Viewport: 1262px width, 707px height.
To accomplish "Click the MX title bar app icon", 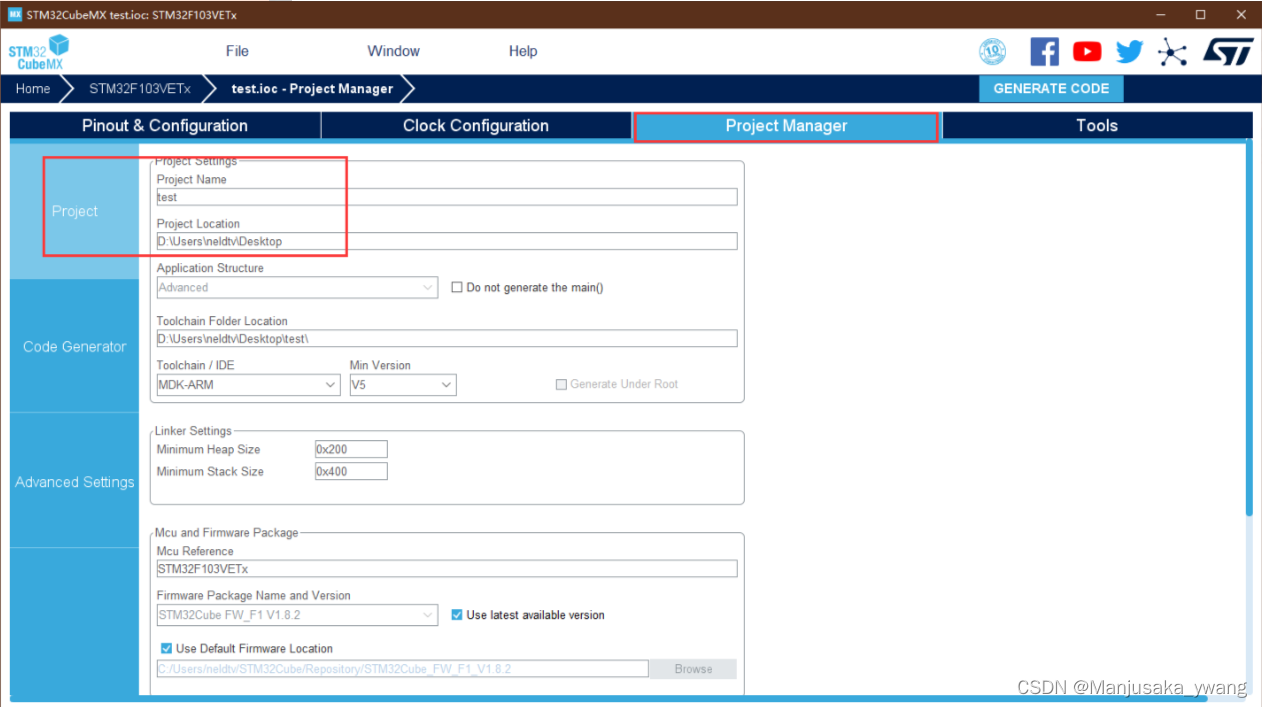I will [15, 14].
